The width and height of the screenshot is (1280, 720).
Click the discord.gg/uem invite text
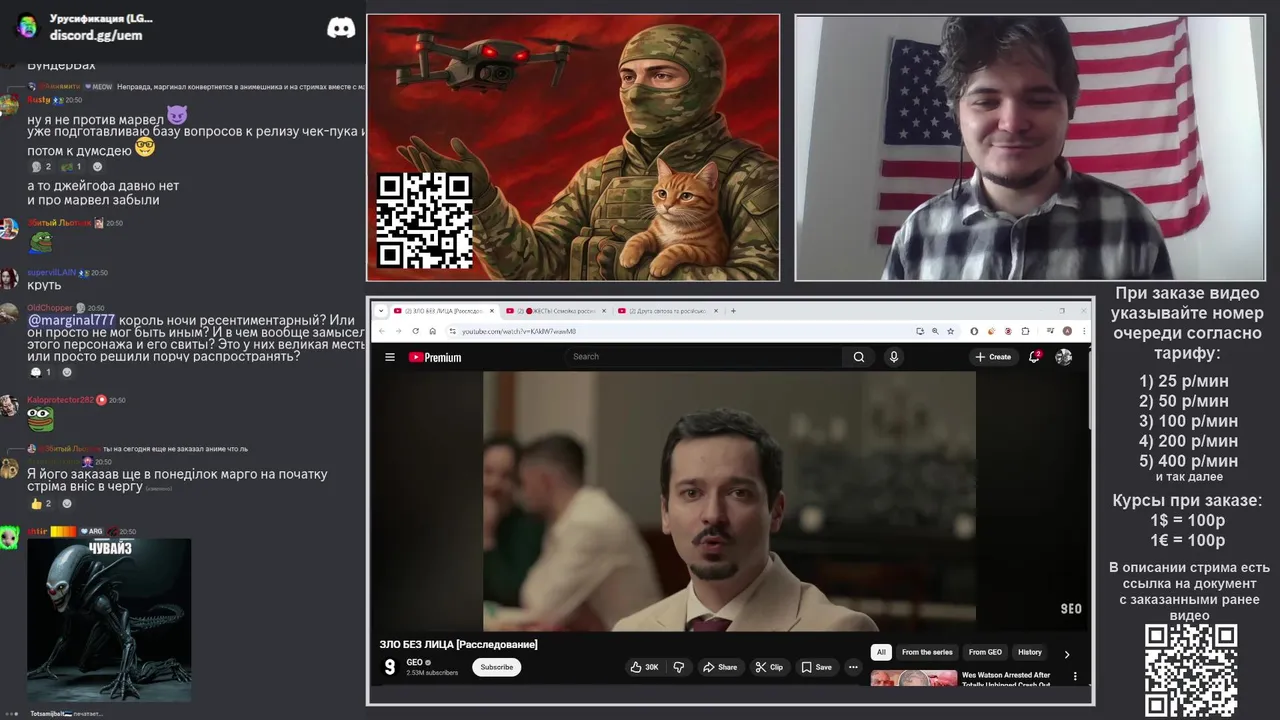[x=96, y=35]
